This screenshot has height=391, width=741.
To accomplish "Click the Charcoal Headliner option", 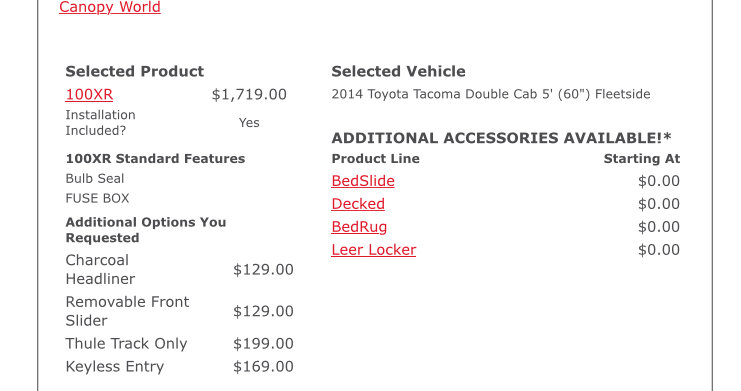I will click(100, 269).
